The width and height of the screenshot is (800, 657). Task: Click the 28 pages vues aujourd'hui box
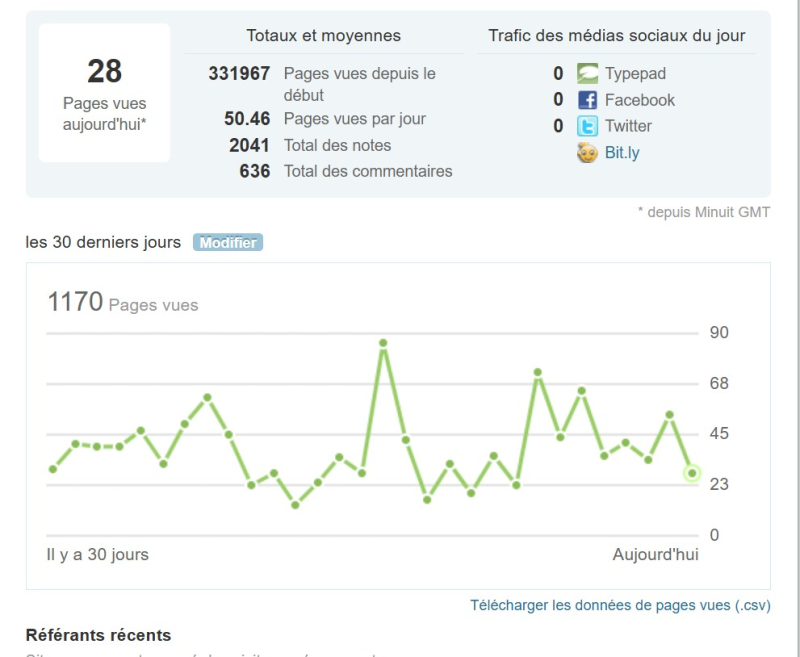pyautogui.click(x=105, y=93)
